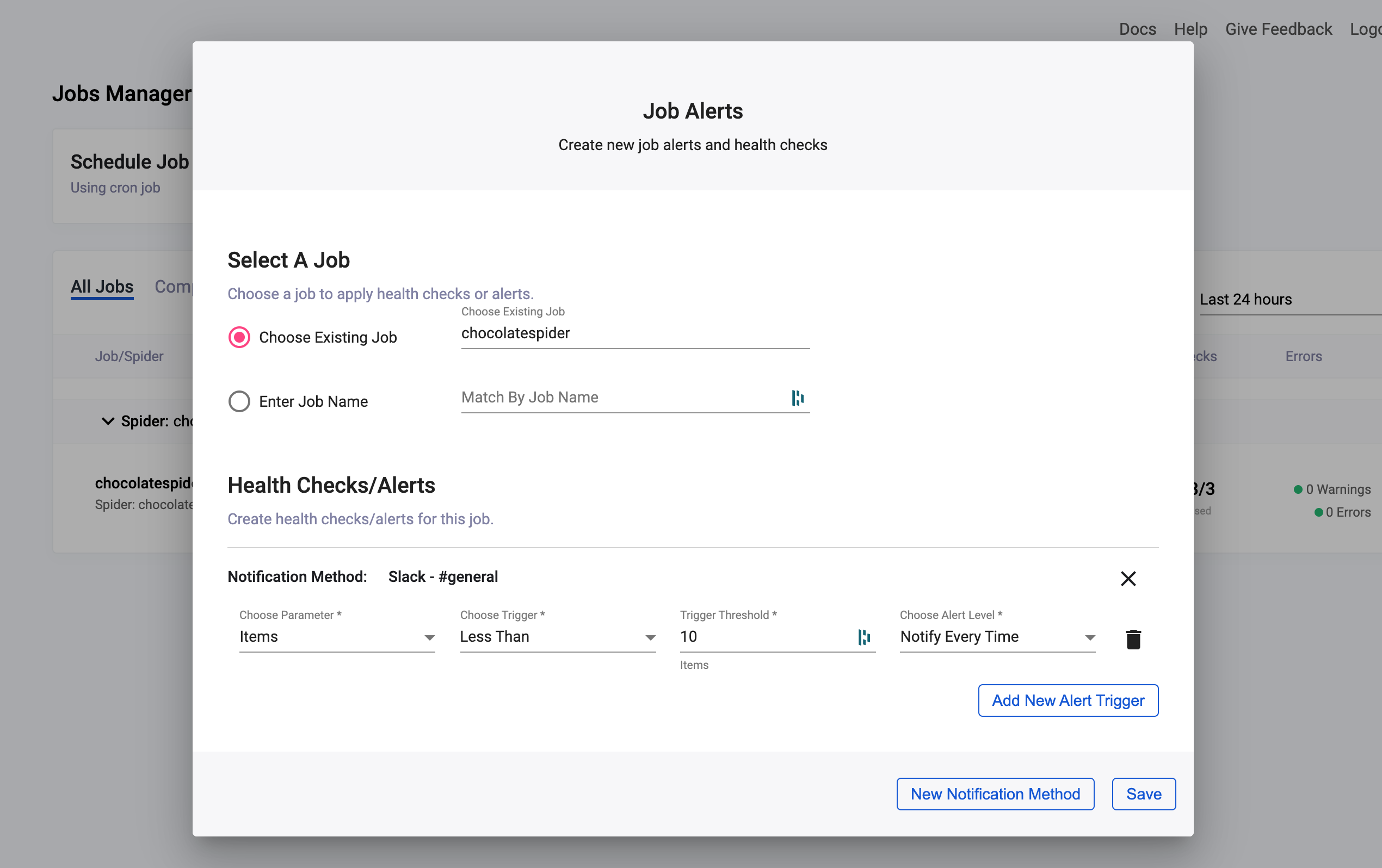This screenshot has height=868, width=1382.
Task: Collapse the Spider group chevron in jobs list
Action: 107,421
